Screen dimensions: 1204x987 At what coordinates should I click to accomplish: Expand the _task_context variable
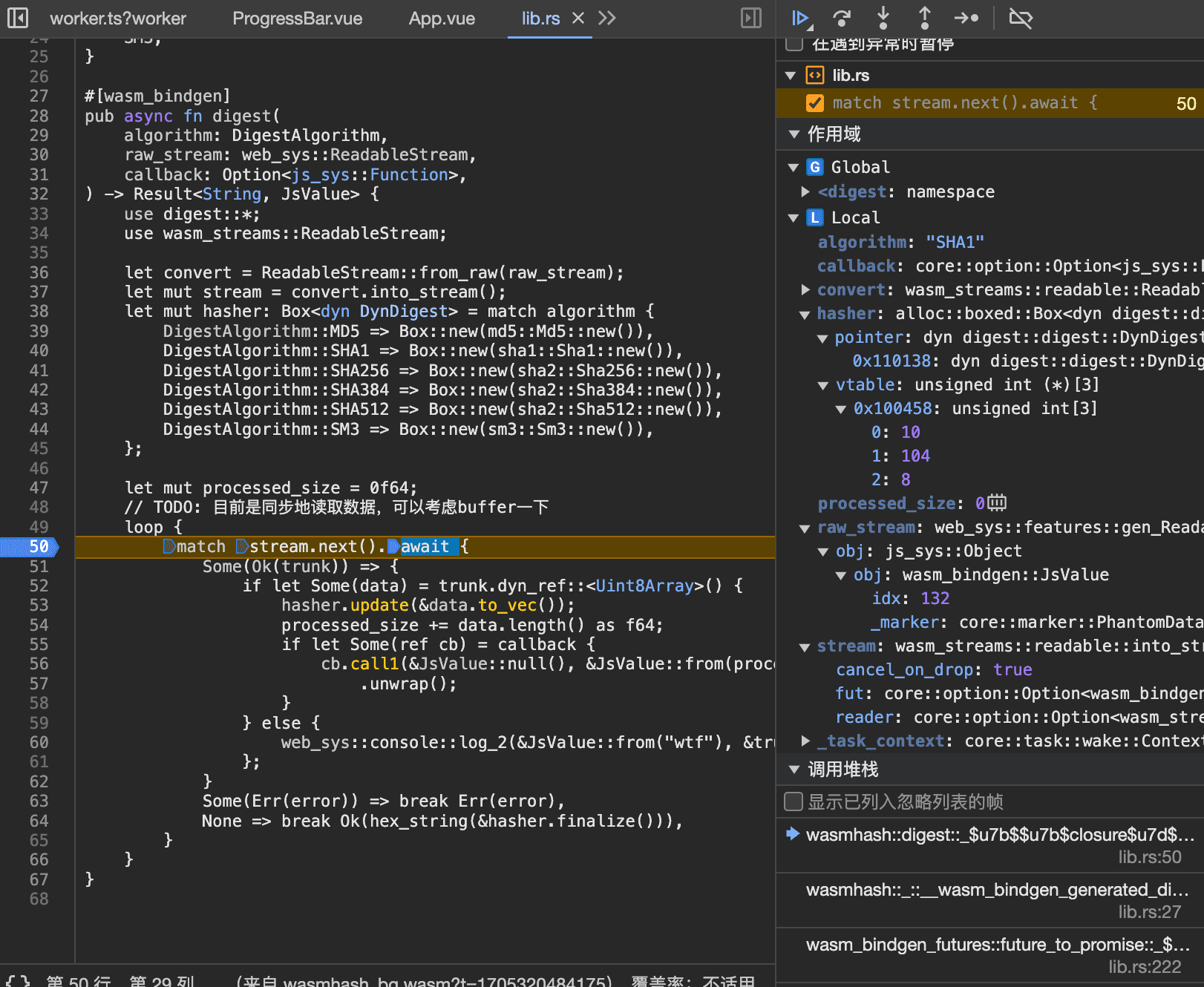[805, 741]
